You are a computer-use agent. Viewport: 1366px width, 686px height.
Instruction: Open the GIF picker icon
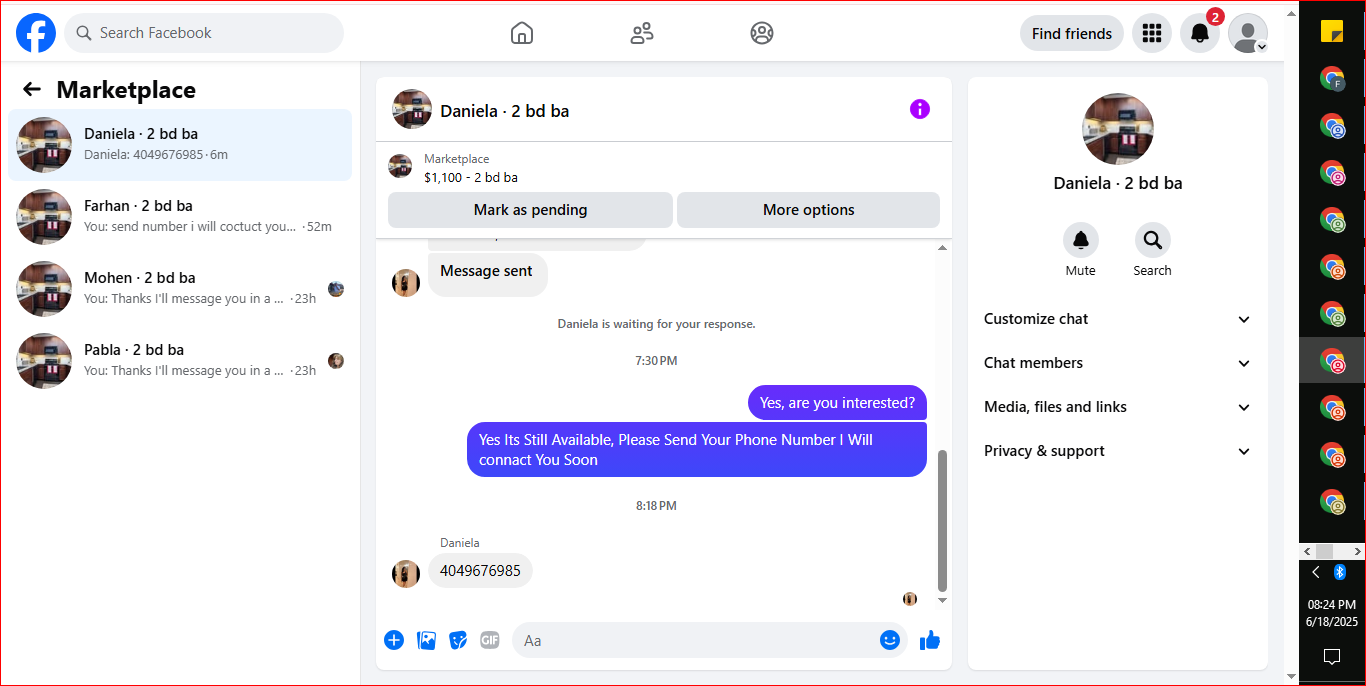tap(489, 640)
